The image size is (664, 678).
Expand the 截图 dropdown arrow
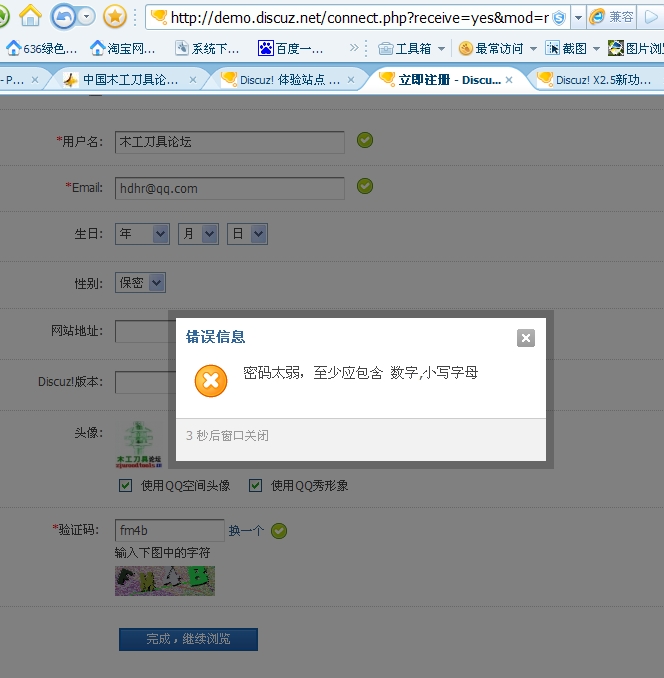[x=597, y=49]
